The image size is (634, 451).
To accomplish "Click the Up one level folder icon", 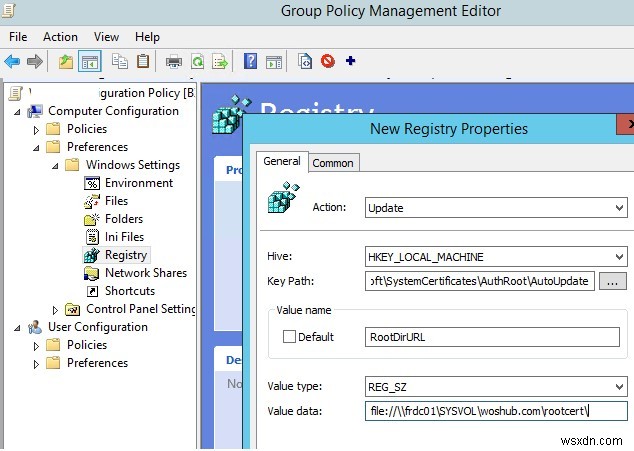I will (66, 61).
